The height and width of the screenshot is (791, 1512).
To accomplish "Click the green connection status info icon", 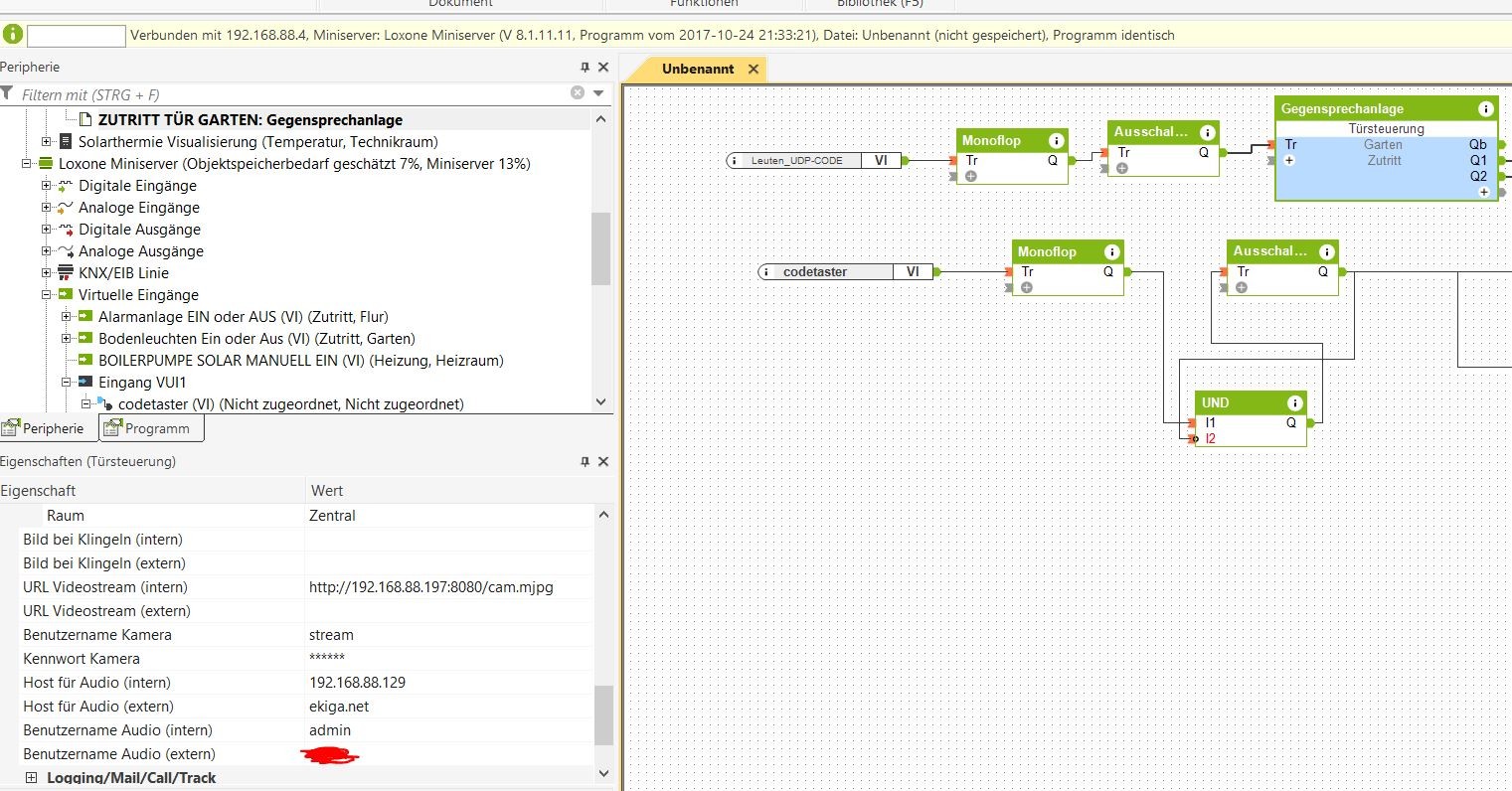I will 13,35.
